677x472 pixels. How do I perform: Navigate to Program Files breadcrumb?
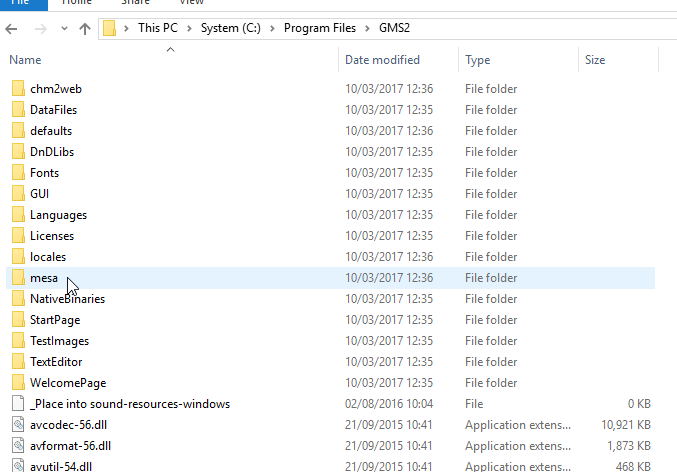click(x=320, y=28)
